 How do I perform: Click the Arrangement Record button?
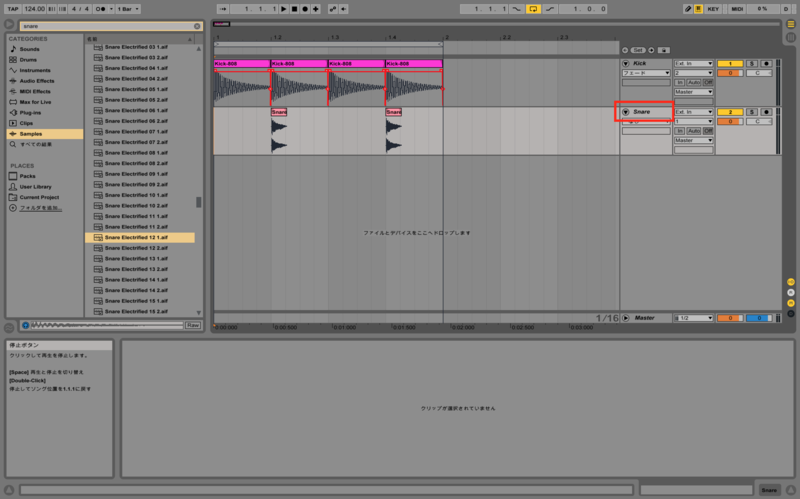[305, 9]
